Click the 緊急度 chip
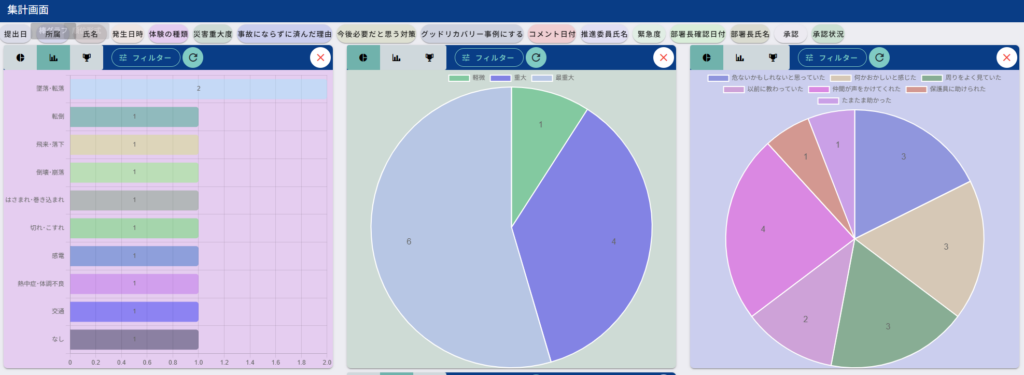This screenshot has width=1024, height=375. pyautogui.click(x=649, y=34)
